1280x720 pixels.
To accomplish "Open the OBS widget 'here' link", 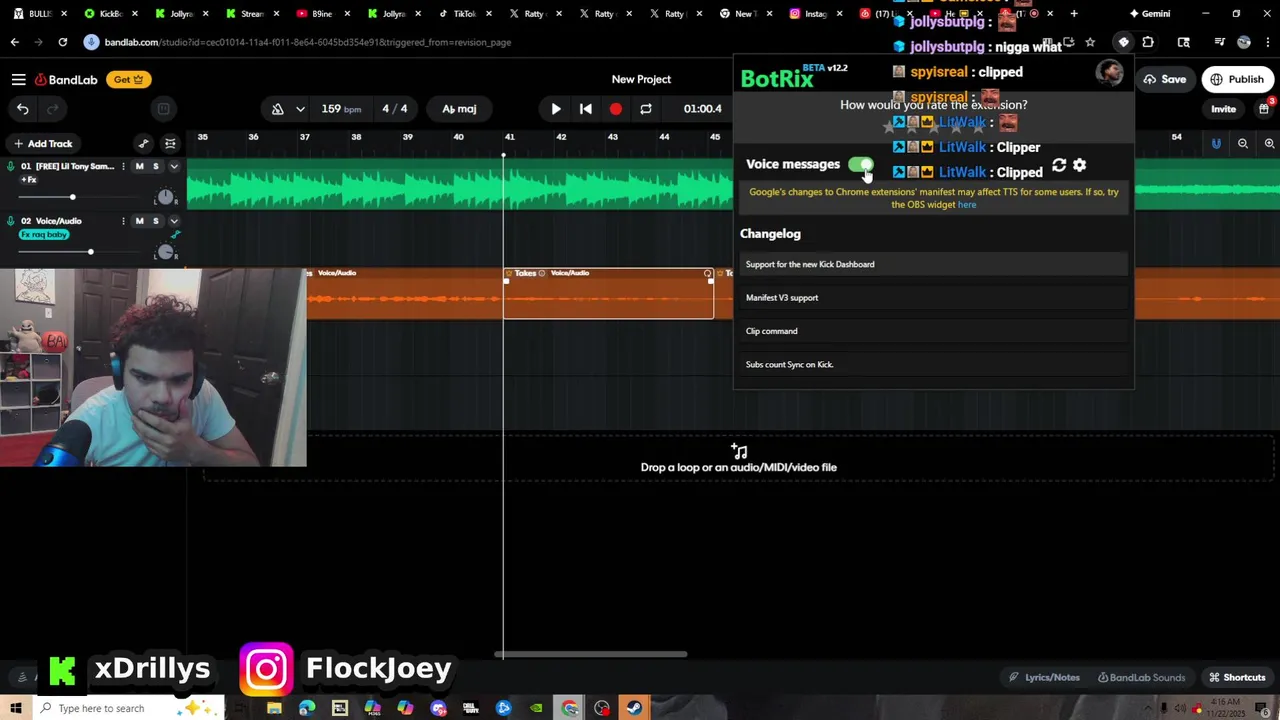I will point(966,205).
